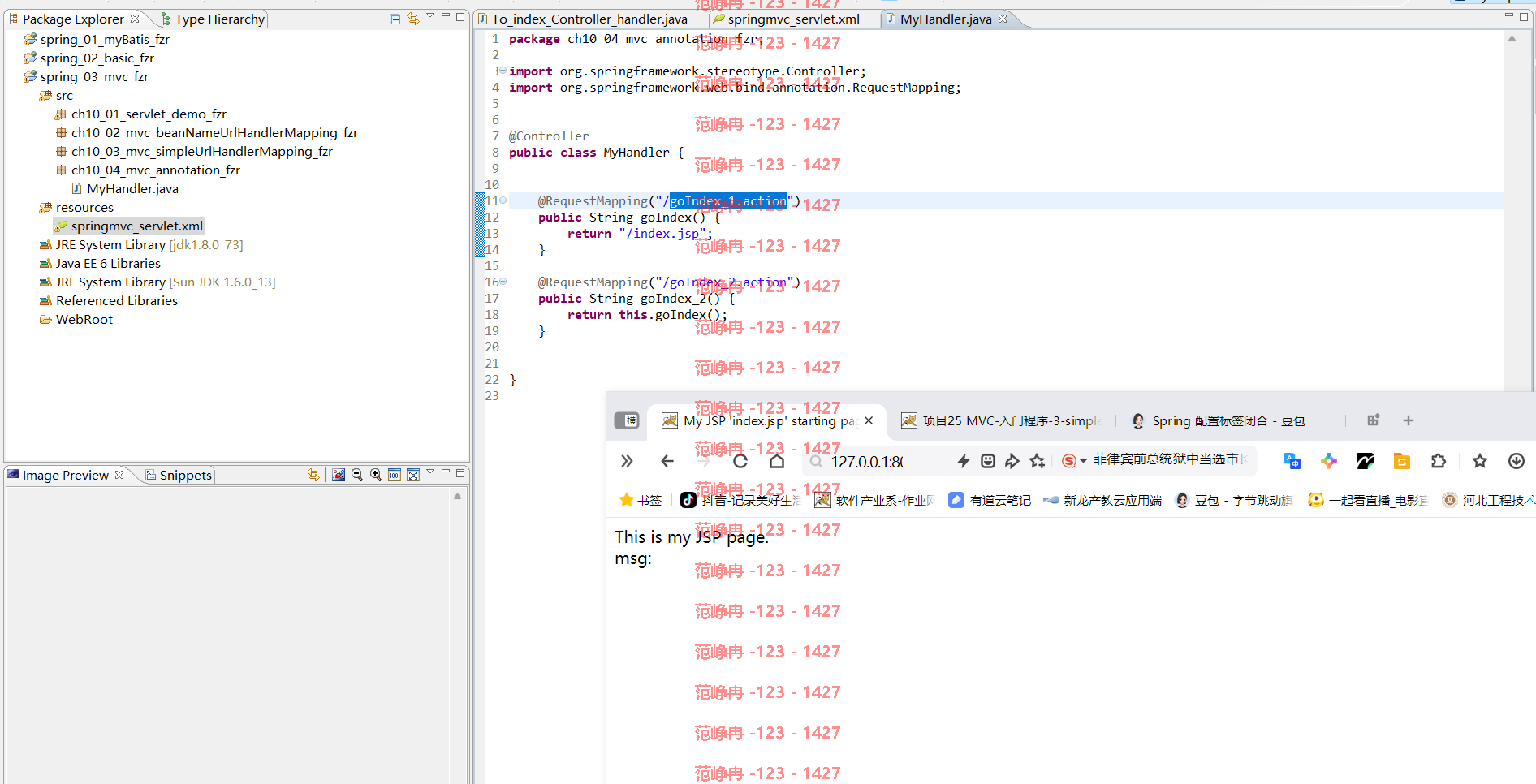Viewport: 1536px width, 784px height.
Task: Click the share arrow icon in address bar
Action: [x=1012, y=461]
